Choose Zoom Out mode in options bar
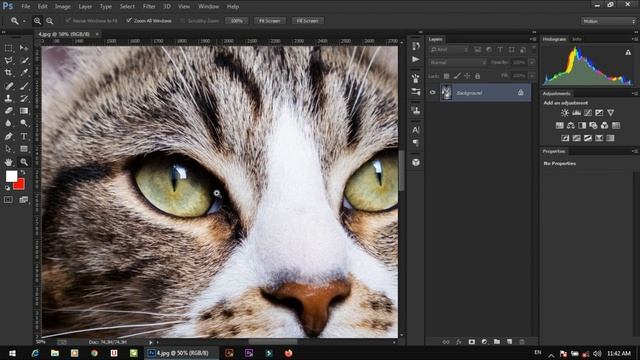640x360 pixels. [49, 21]
